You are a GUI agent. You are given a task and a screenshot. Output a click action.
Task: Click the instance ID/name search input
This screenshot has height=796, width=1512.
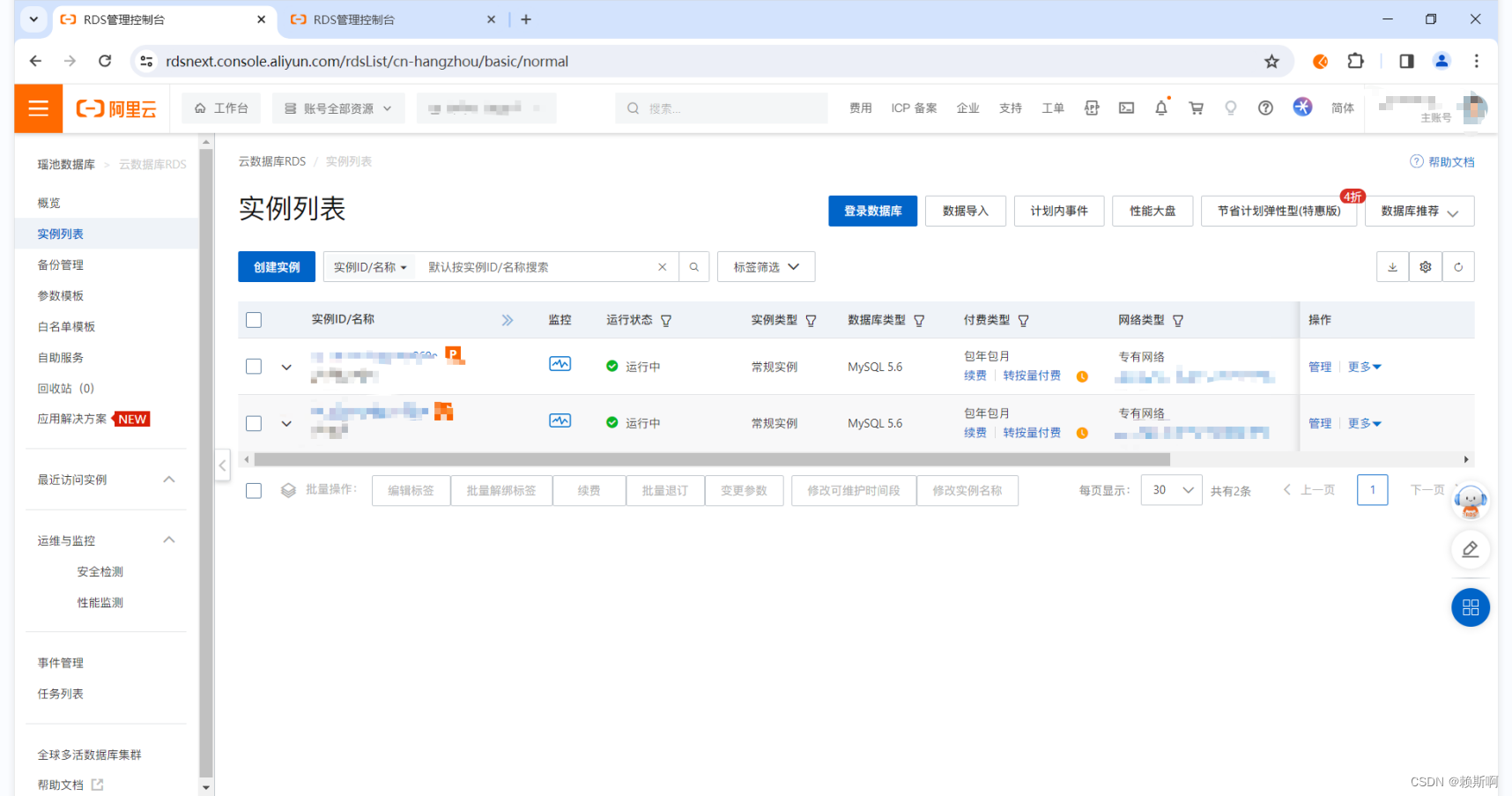coord(538,267)
